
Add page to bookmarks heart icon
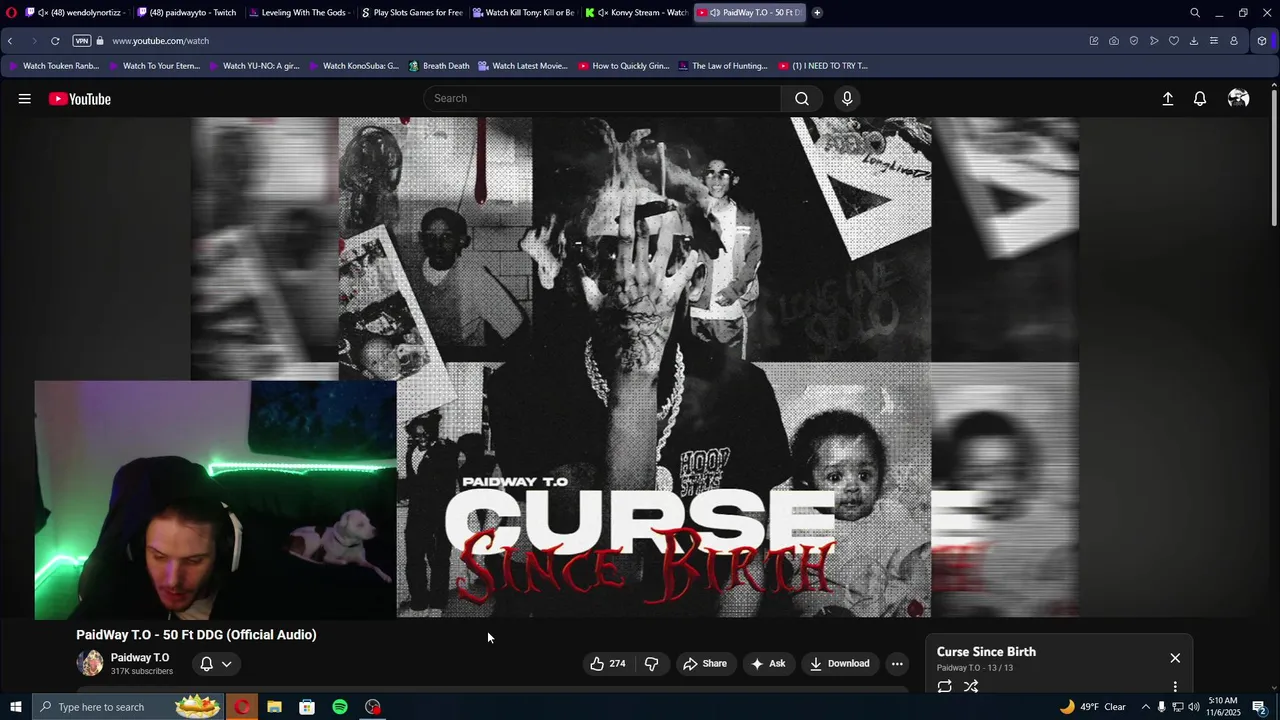click(1173, 41)
